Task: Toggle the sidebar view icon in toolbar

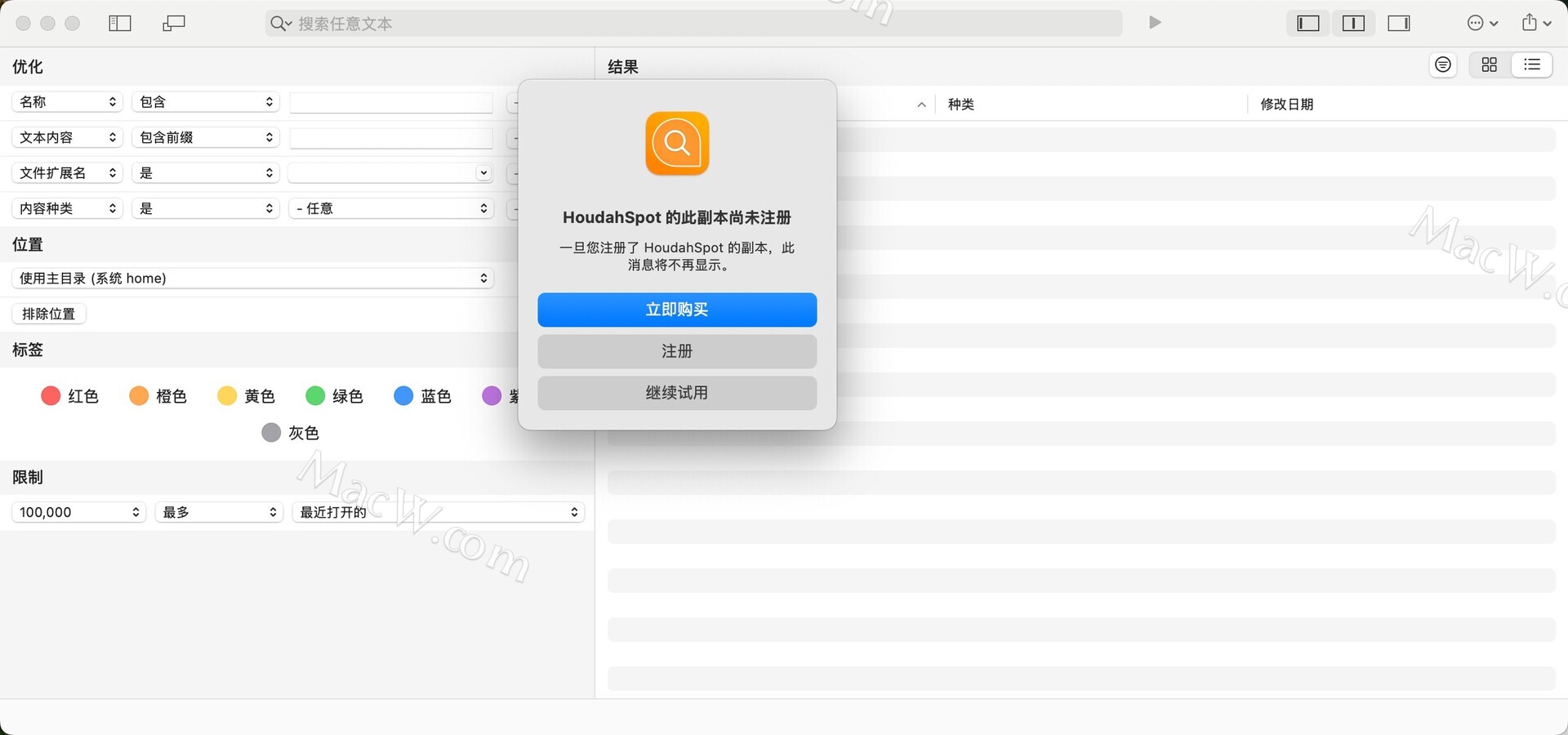Action: tap(120, 23)
